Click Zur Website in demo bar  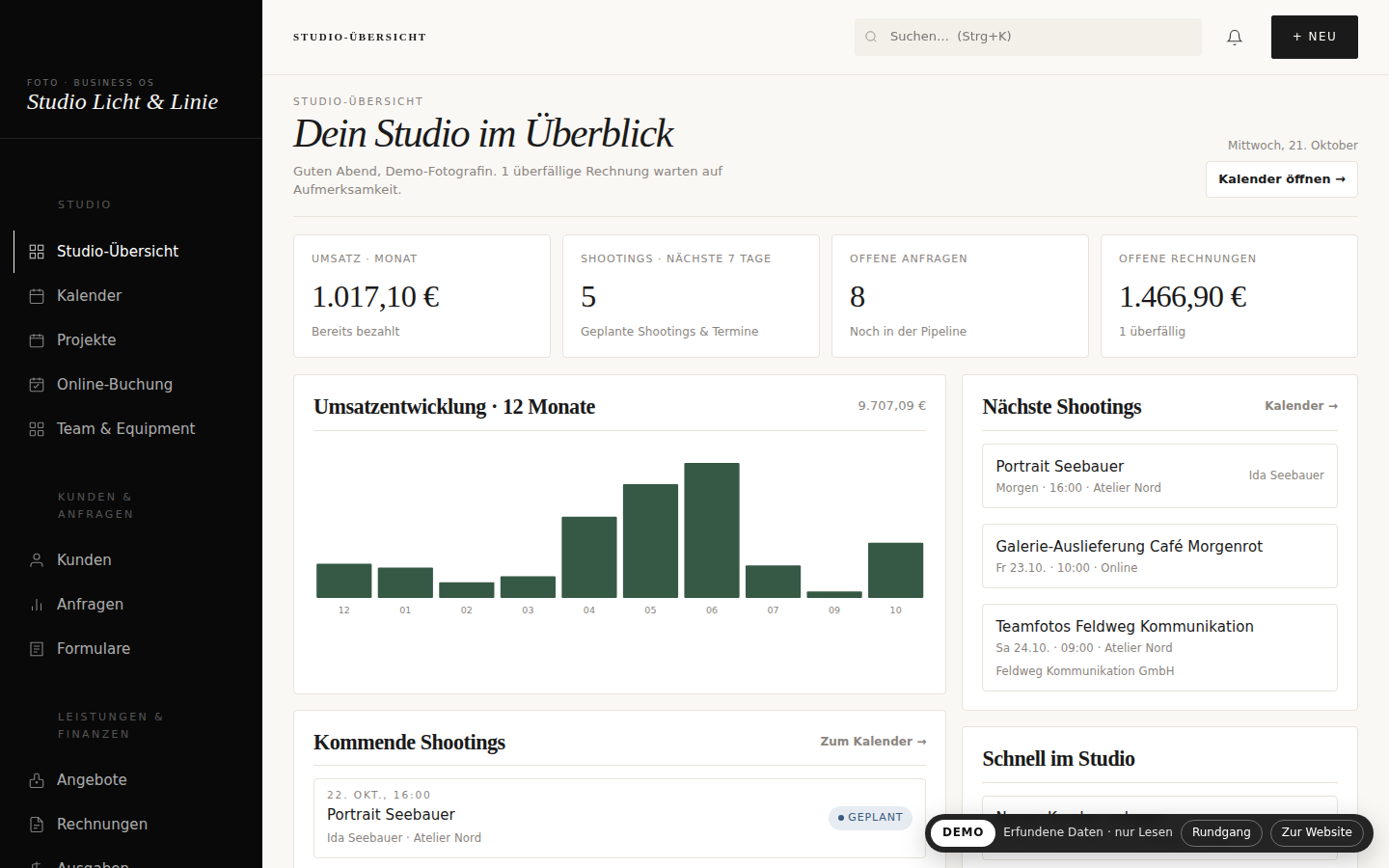click(1317, 832)
